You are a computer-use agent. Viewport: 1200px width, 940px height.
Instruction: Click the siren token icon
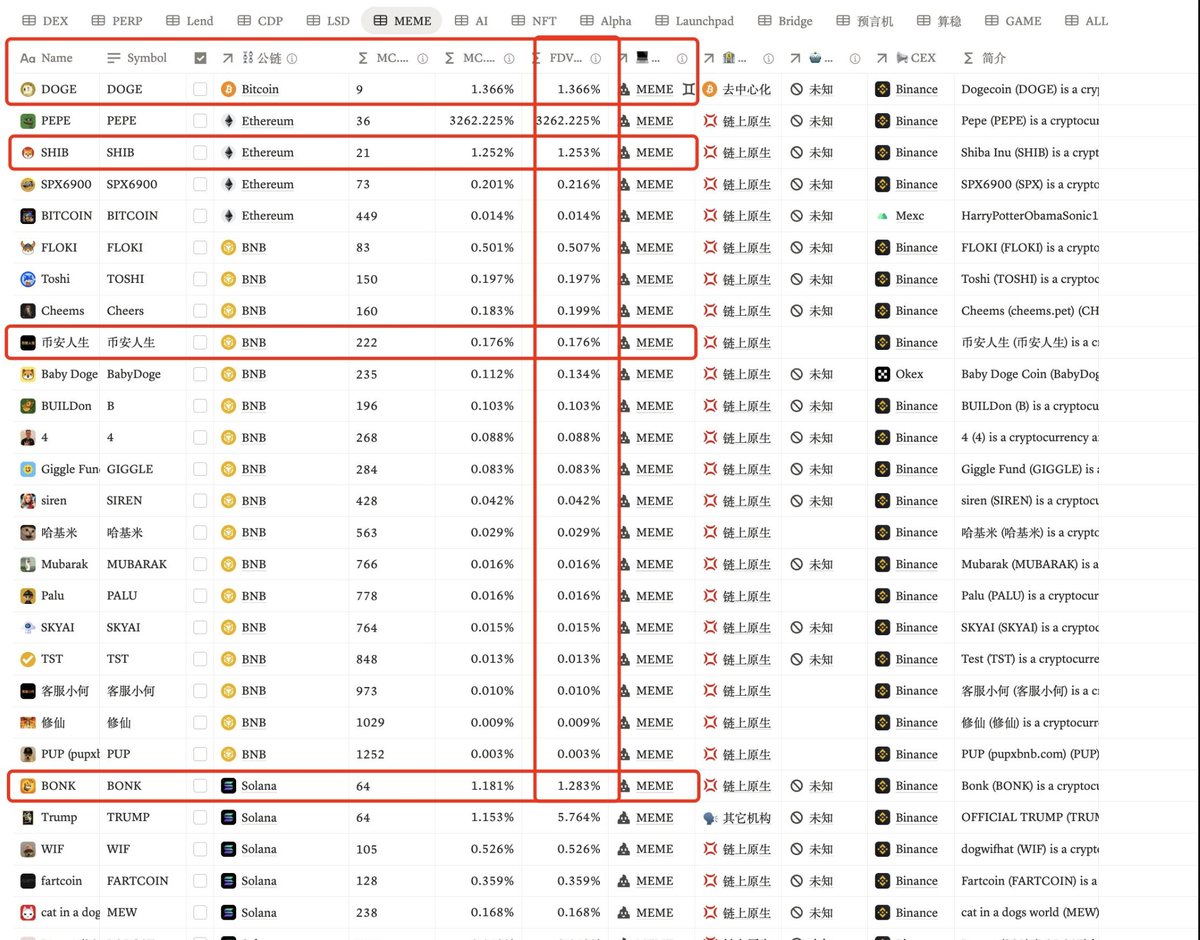(28, 501)
